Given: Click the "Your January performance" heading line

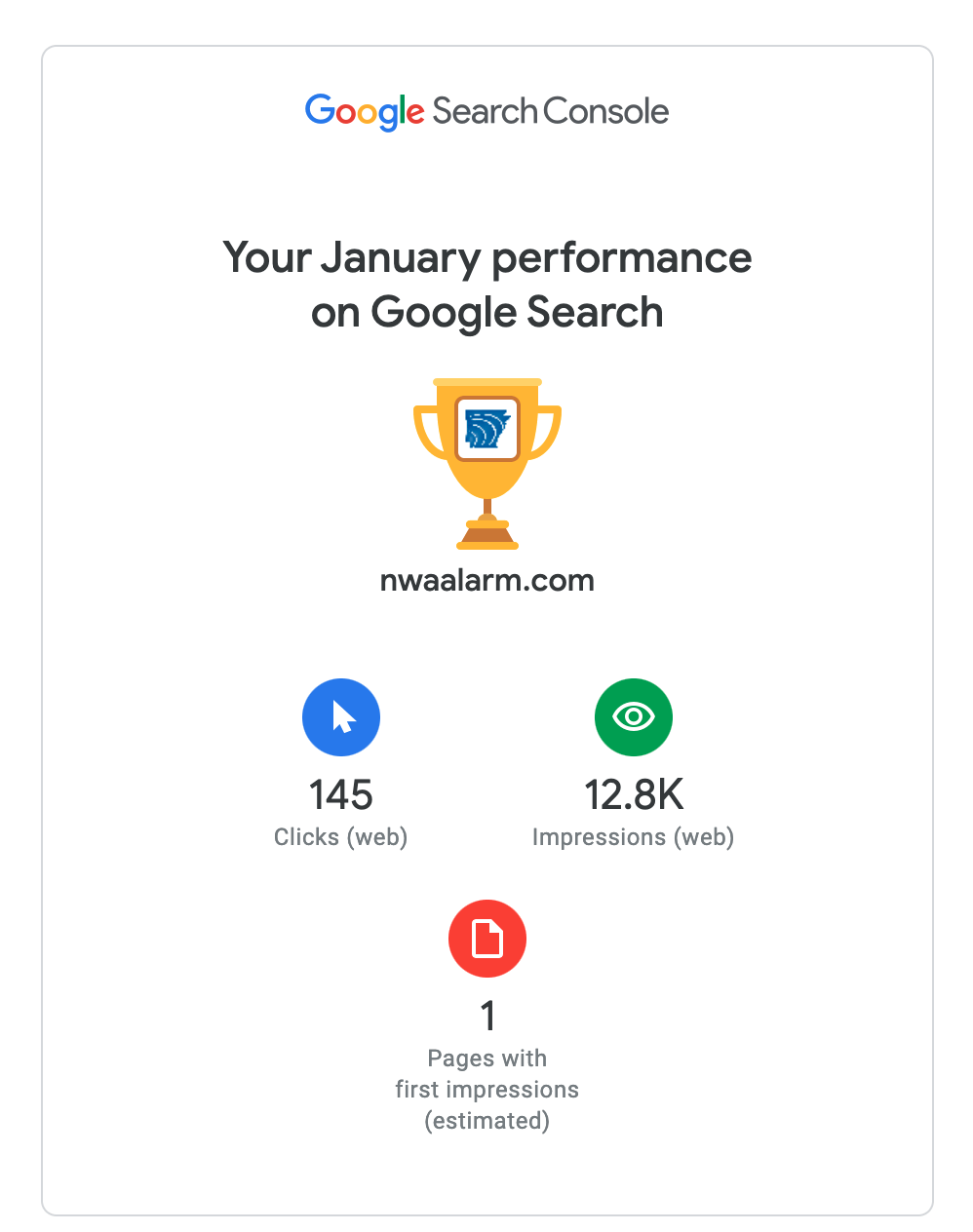Looking at the screenshot, I should [486, 258].
